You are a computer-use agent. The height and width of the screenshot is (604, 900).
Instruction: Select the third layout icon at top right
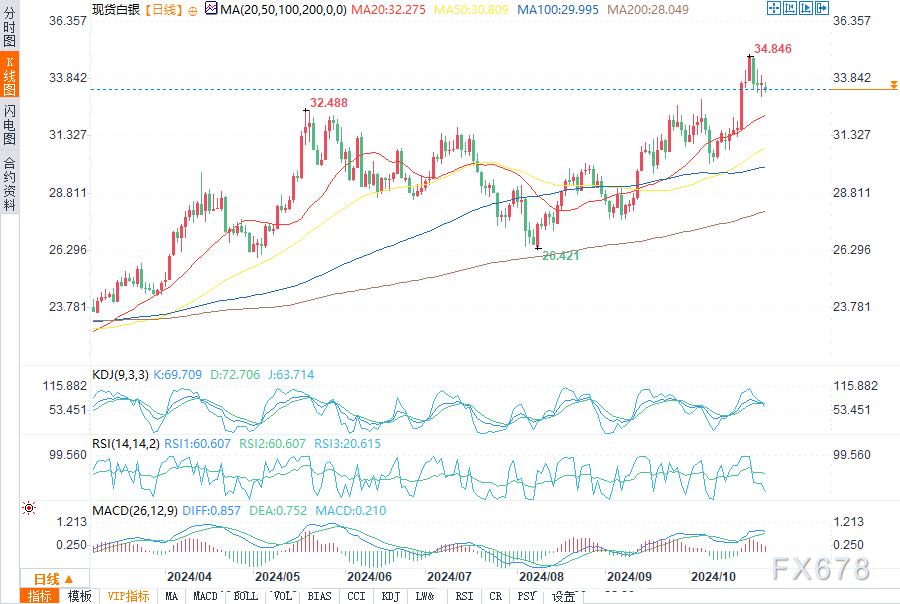[805, 8]
